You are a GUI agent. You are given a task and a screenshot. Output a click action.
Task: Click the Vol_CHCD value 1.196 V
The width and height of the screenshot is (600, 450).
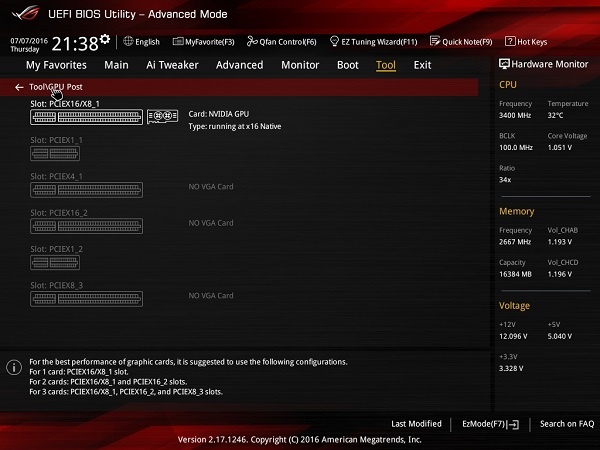click(560, 274)
